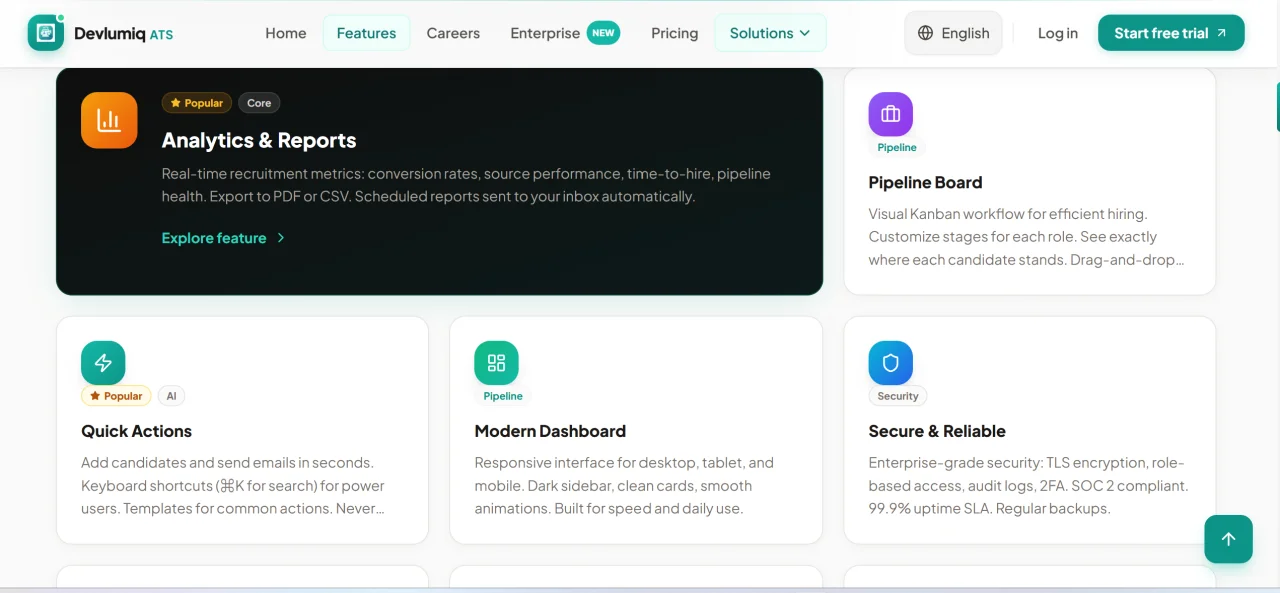Click the Devlumiq ATS brand name

coord(124,33)
